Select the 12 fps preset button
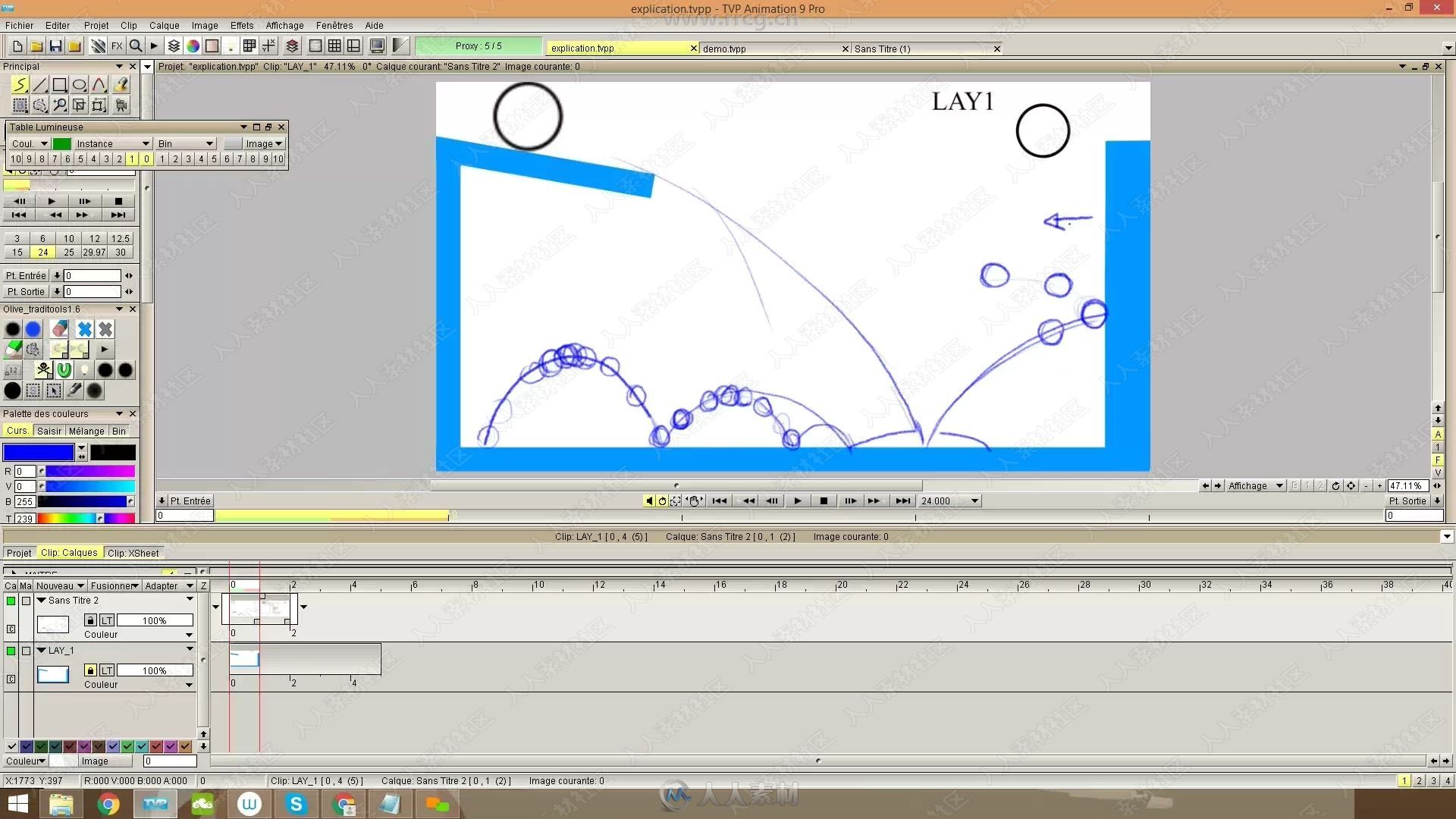Image resolution: width=1456 pixels, height=819 pixels. [95, 238]
